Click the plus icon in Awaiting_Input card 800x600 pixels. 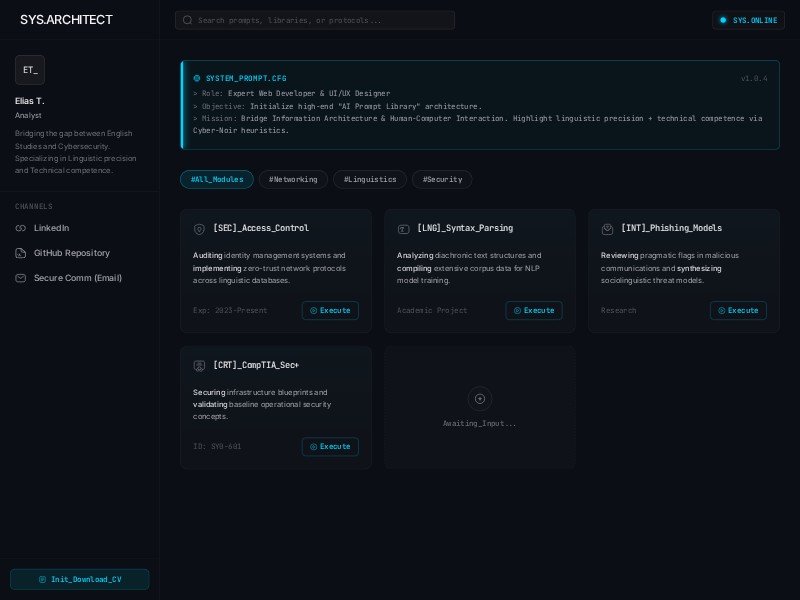tap(480, 399)
